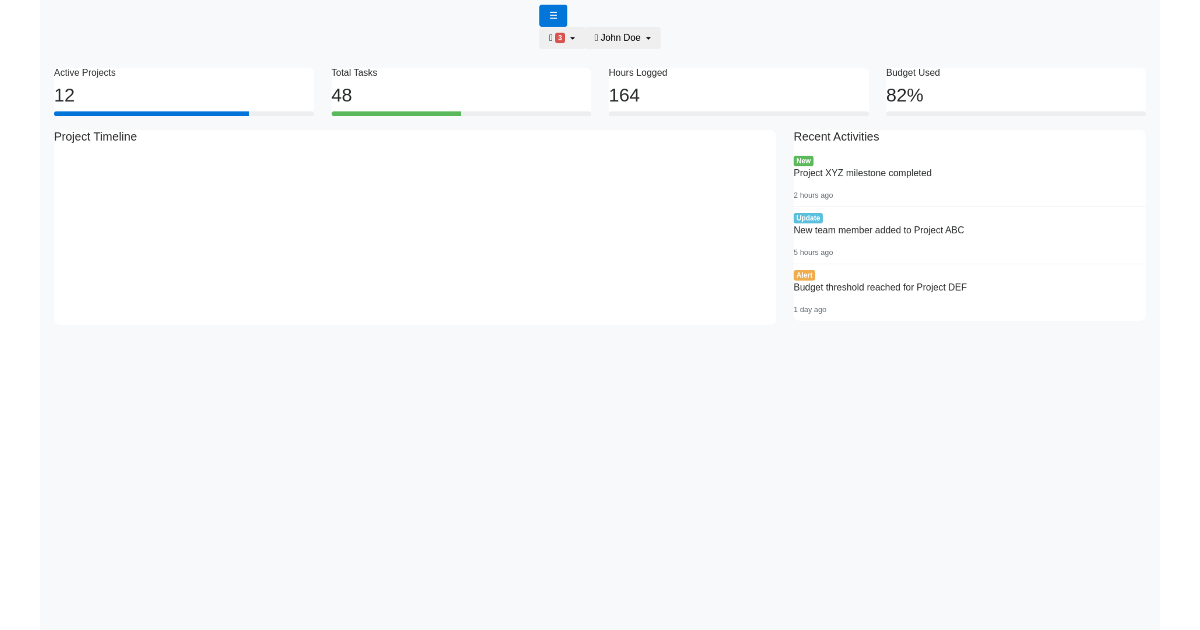Screen dimensions: 1200x630
Task: Select the Active Projects card
Action: pos(183,90)
